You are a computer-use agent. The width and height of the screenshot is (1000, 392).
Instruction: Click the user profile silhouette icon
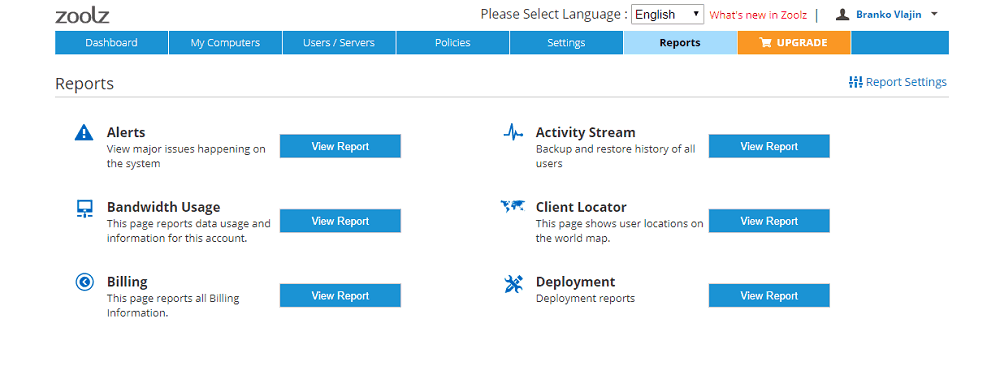842,14
